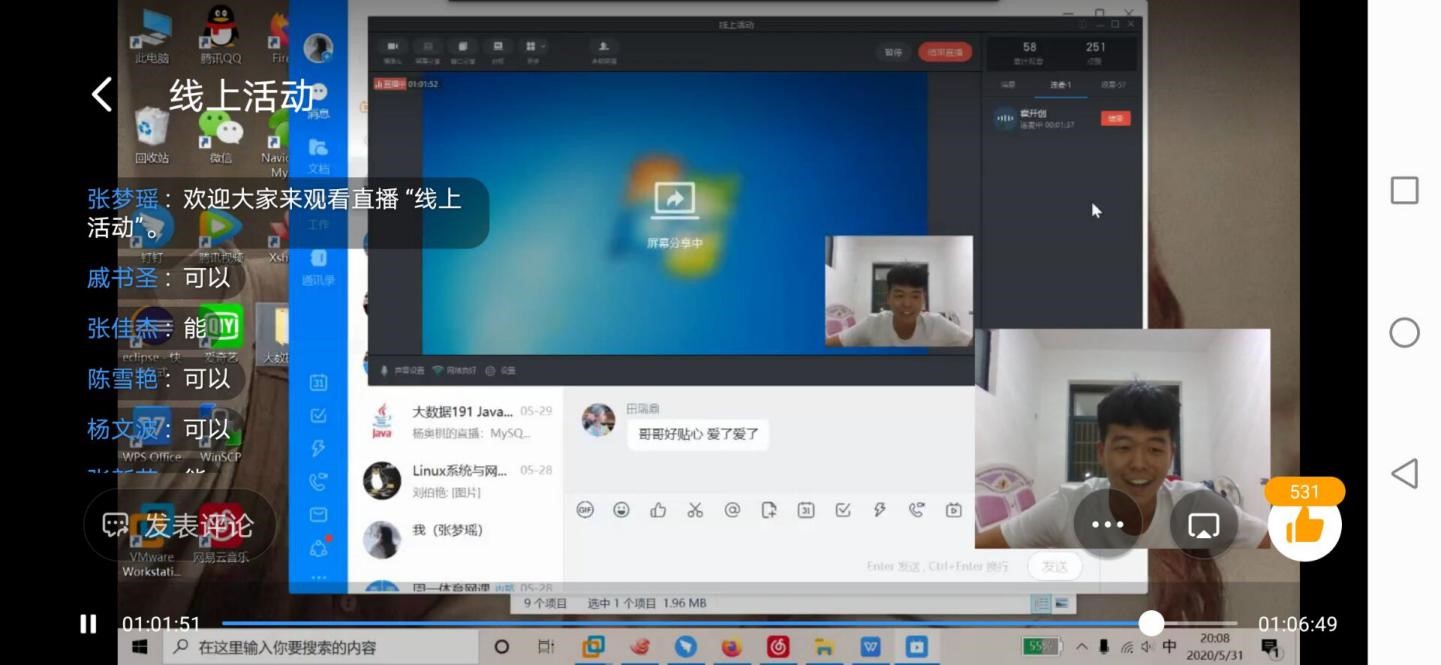
Task: Click the @ mention icon
Action: [732, 510]
